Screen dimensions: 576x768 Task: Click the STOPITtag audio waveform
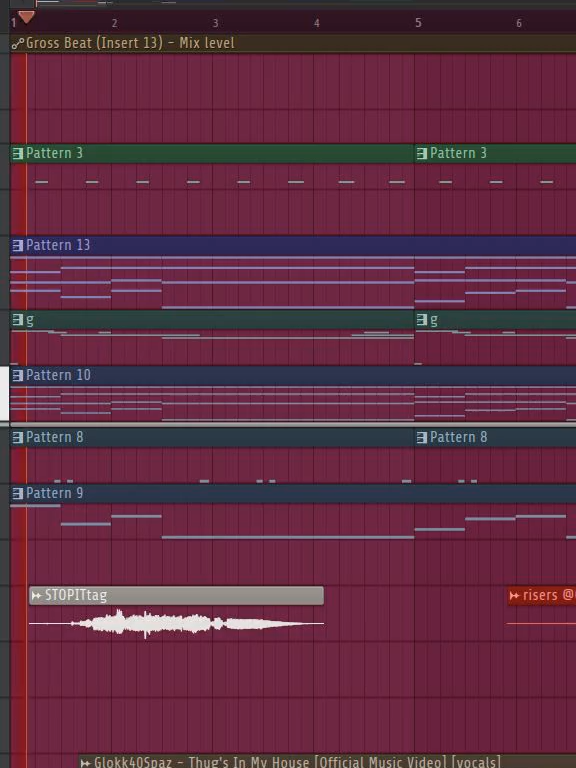click(x=176, y=624)
